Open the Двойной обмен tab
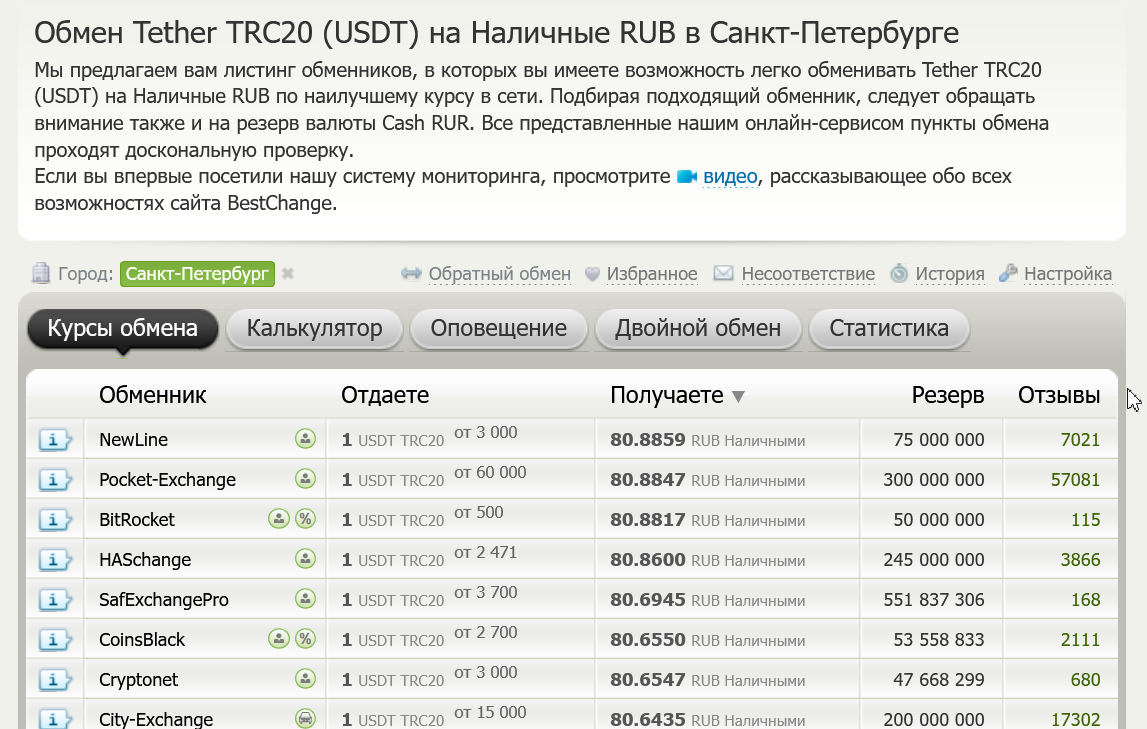Screen dimensions: 1147x729 pos(698,328)
